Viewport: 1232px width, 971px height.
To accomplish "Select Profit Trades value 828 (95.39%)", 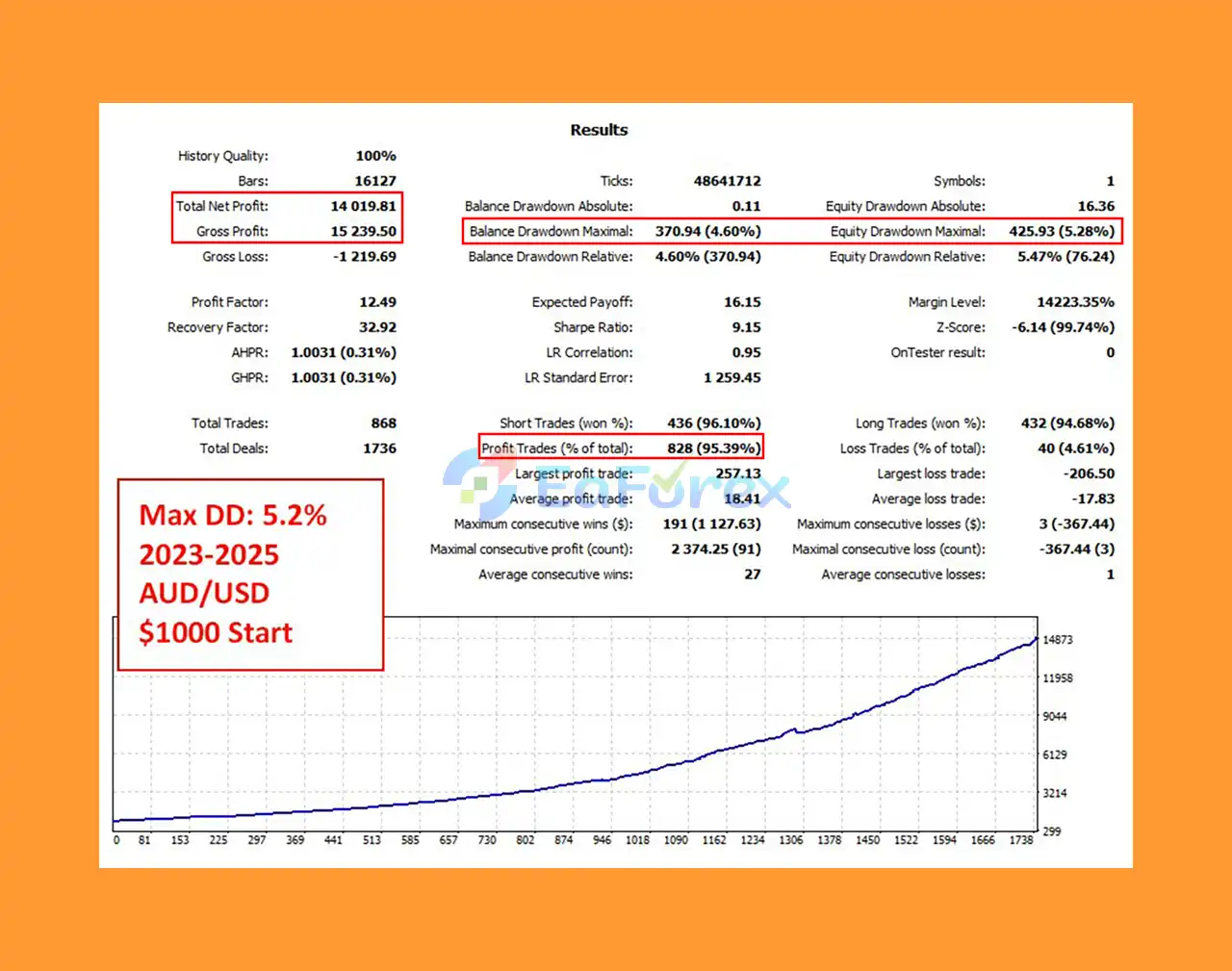I will click(x=713, y=448).
